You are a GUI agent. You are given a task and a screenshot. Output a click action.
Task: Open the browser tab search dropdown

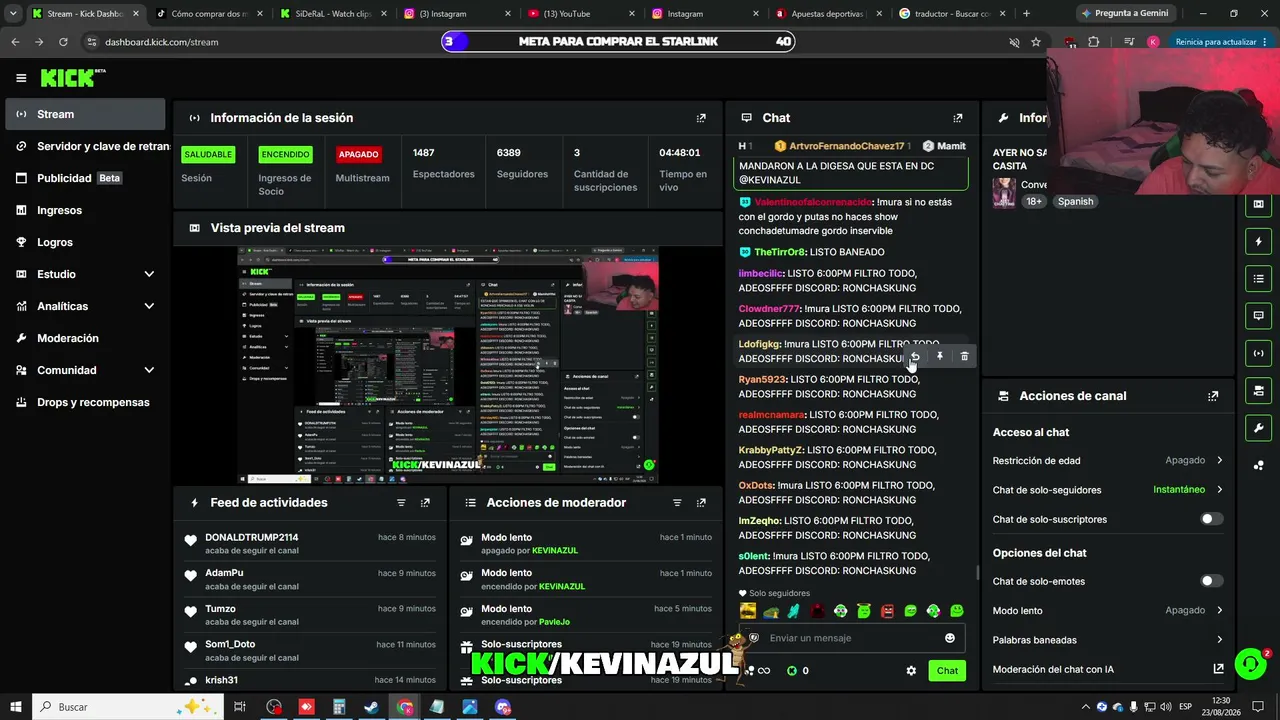coord(13,14)
